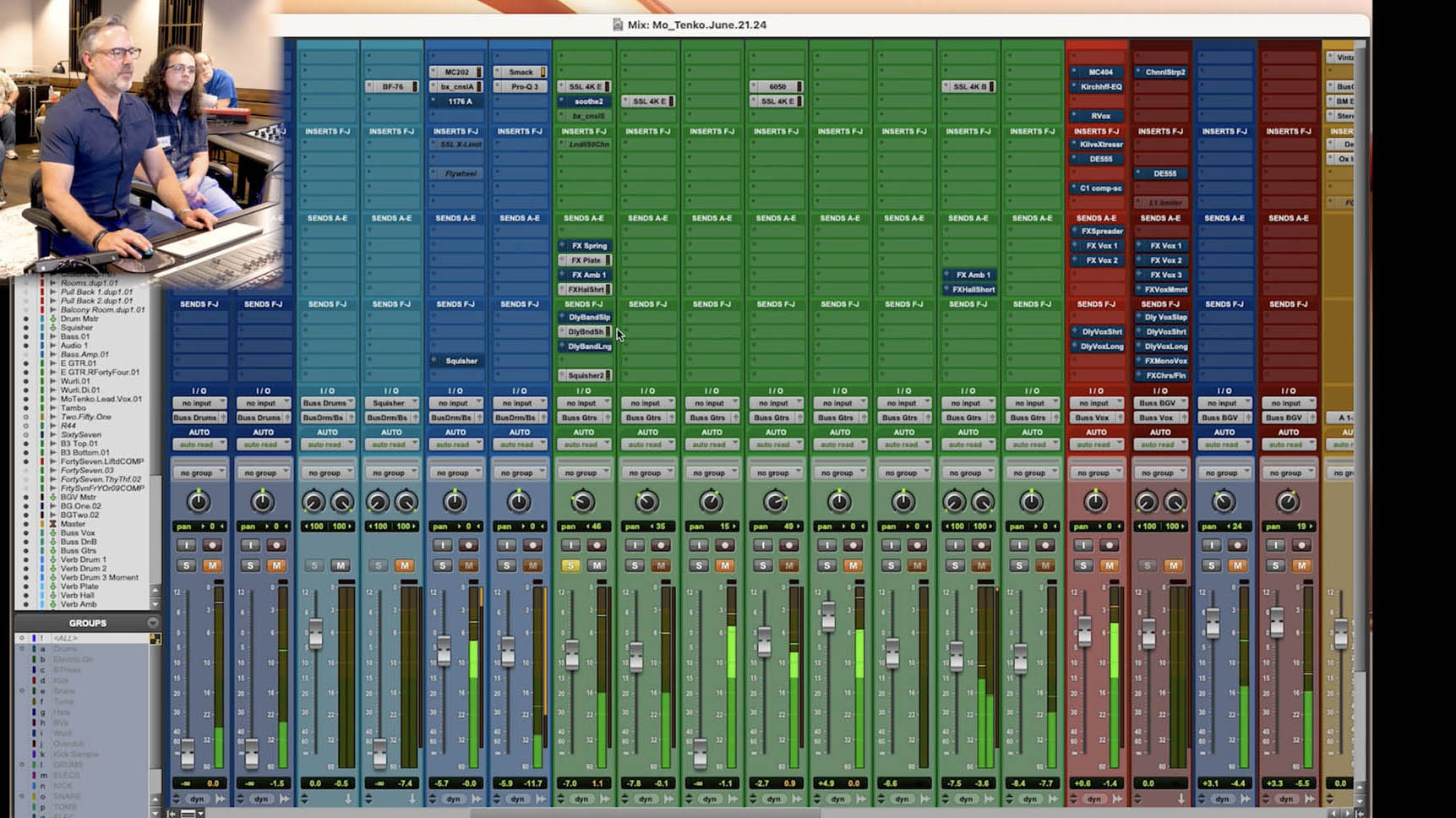The image size is (1456, 818).
Task: Select Wurli.Di.01 in track list
Action: click(80, 390)
